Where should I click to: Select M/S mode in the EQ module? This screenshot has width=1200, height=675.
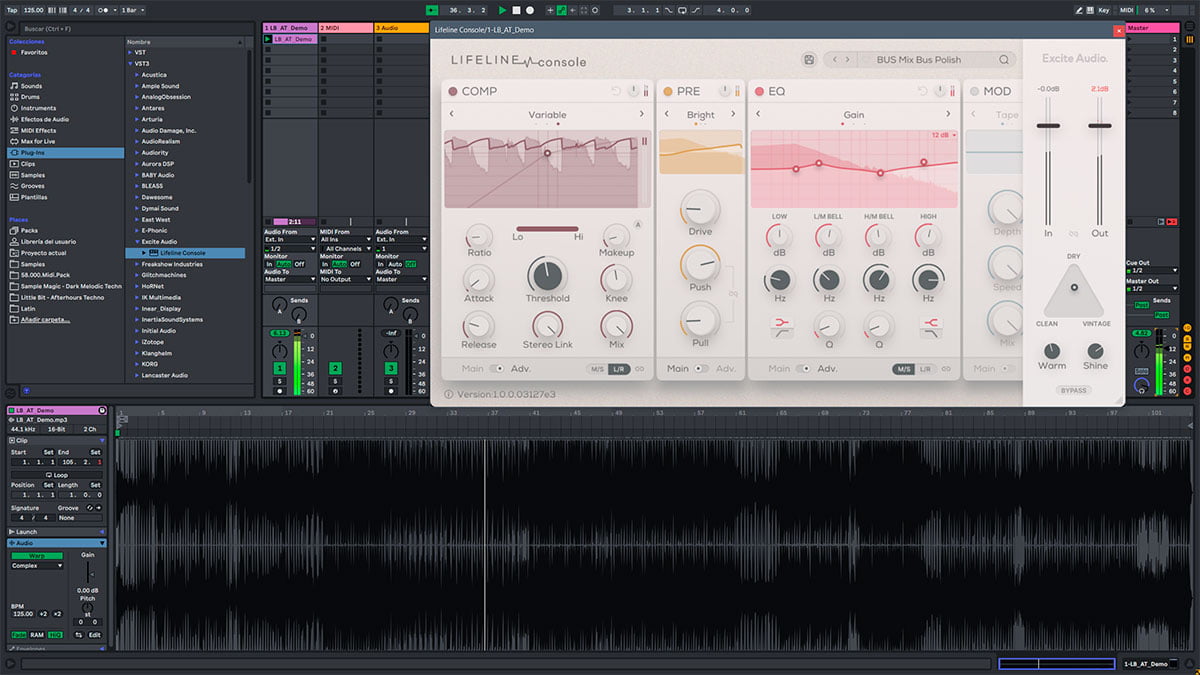click(904, 369)
